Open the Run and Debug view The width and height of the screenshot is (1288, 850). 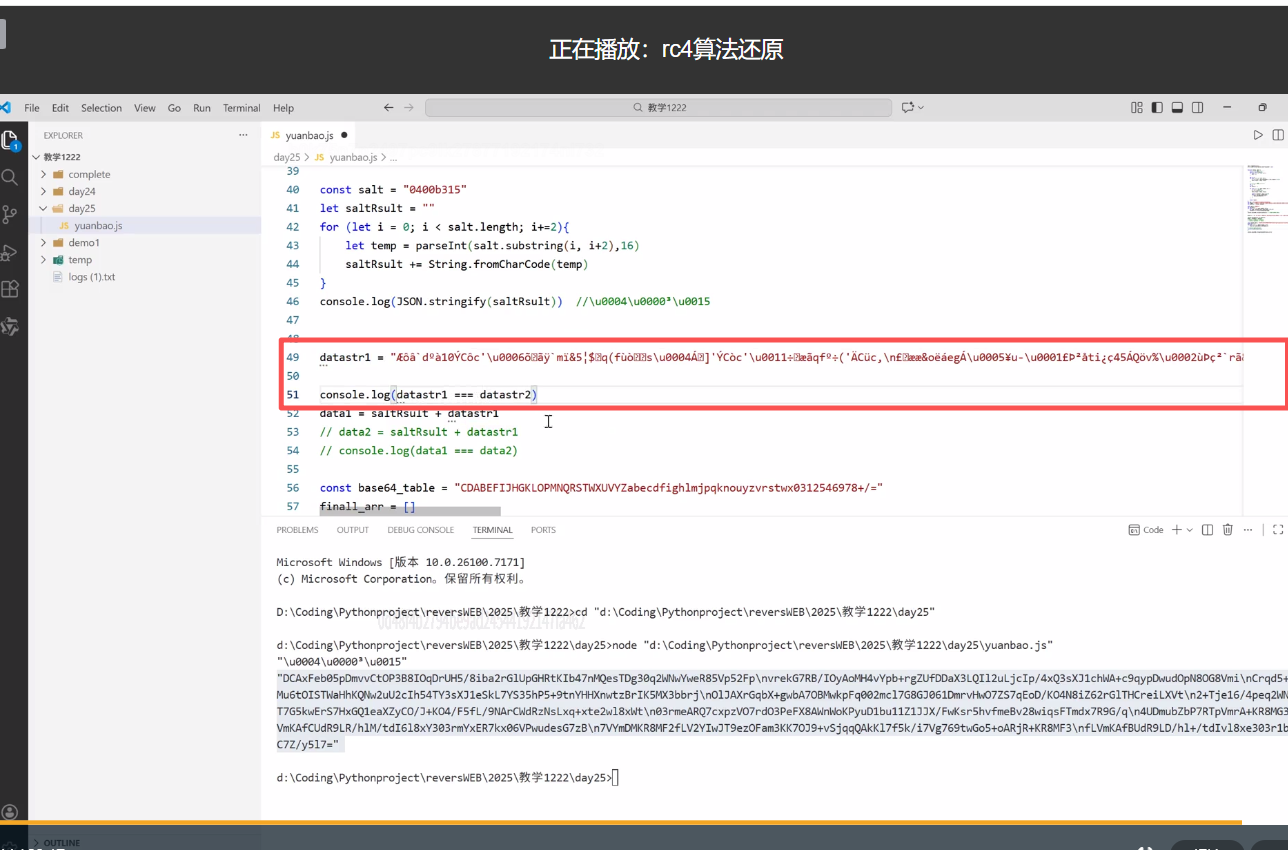pyautogui.click(x=10, y=251)
